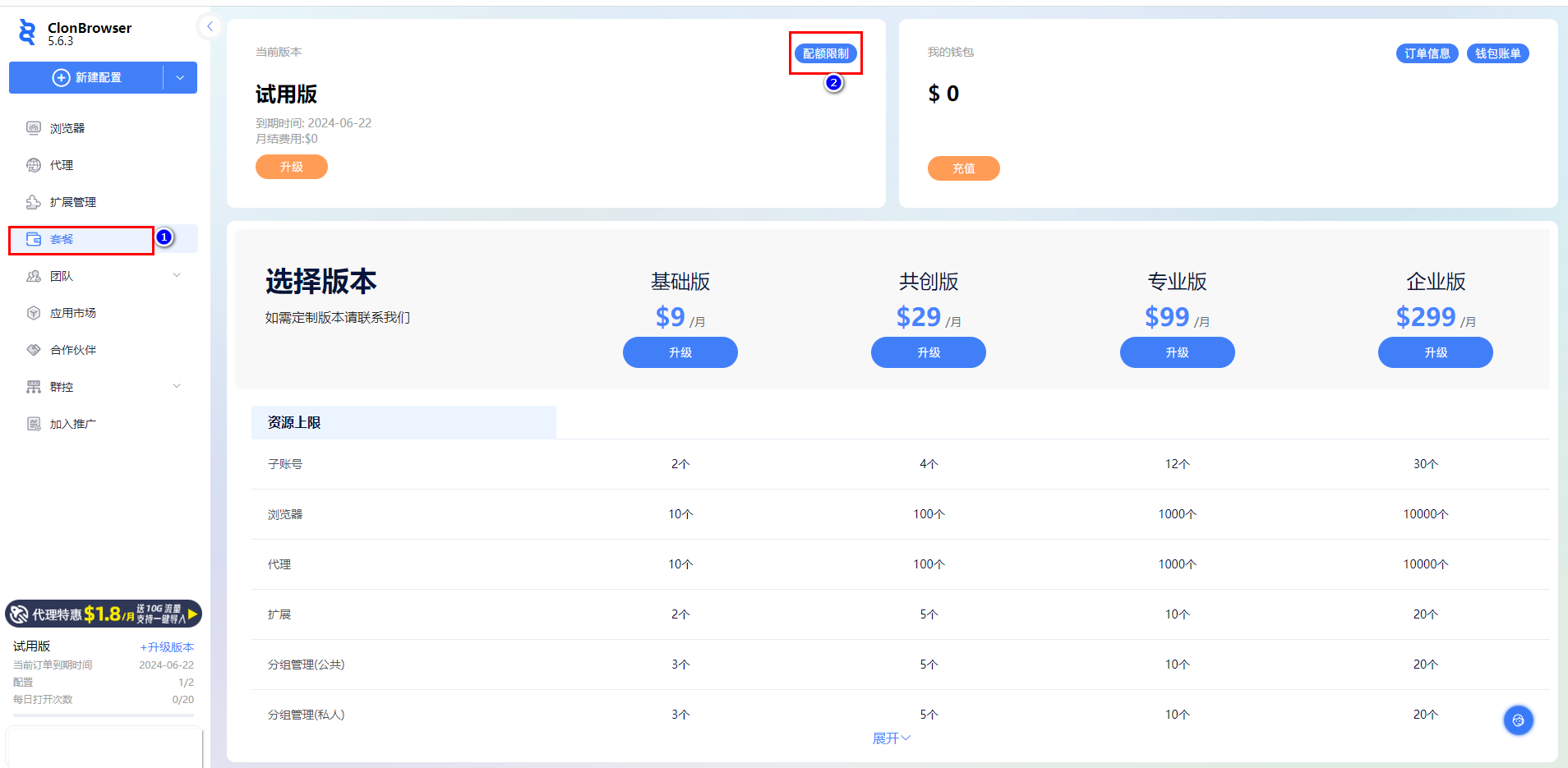Screen dimensions: 1568x768
Task: Collapse the sidebar with arrow button
Action: pos(210,26)
